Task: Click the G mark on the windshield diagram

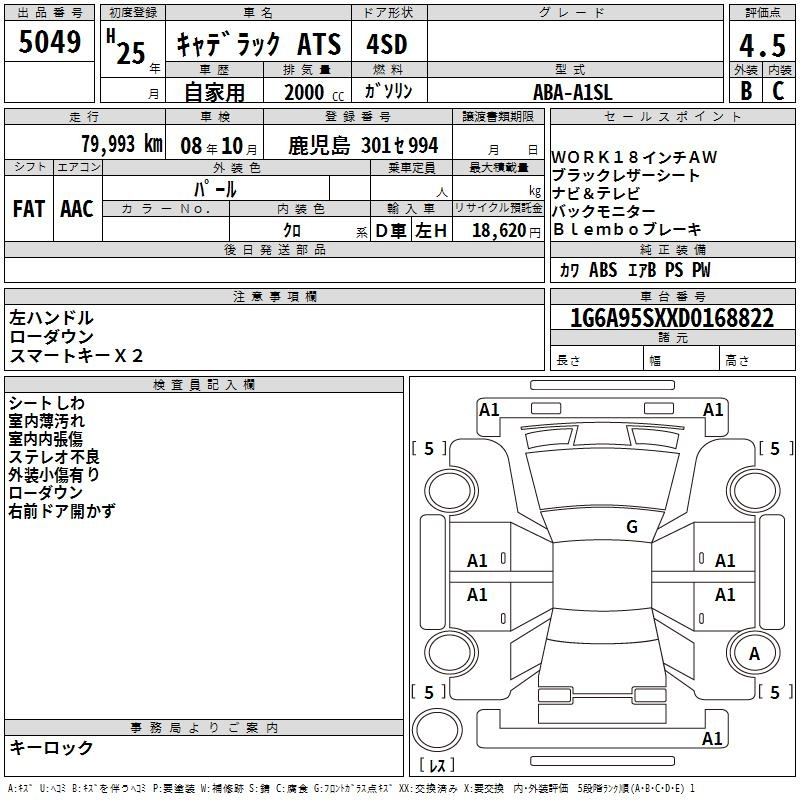Action: point(631,527)
